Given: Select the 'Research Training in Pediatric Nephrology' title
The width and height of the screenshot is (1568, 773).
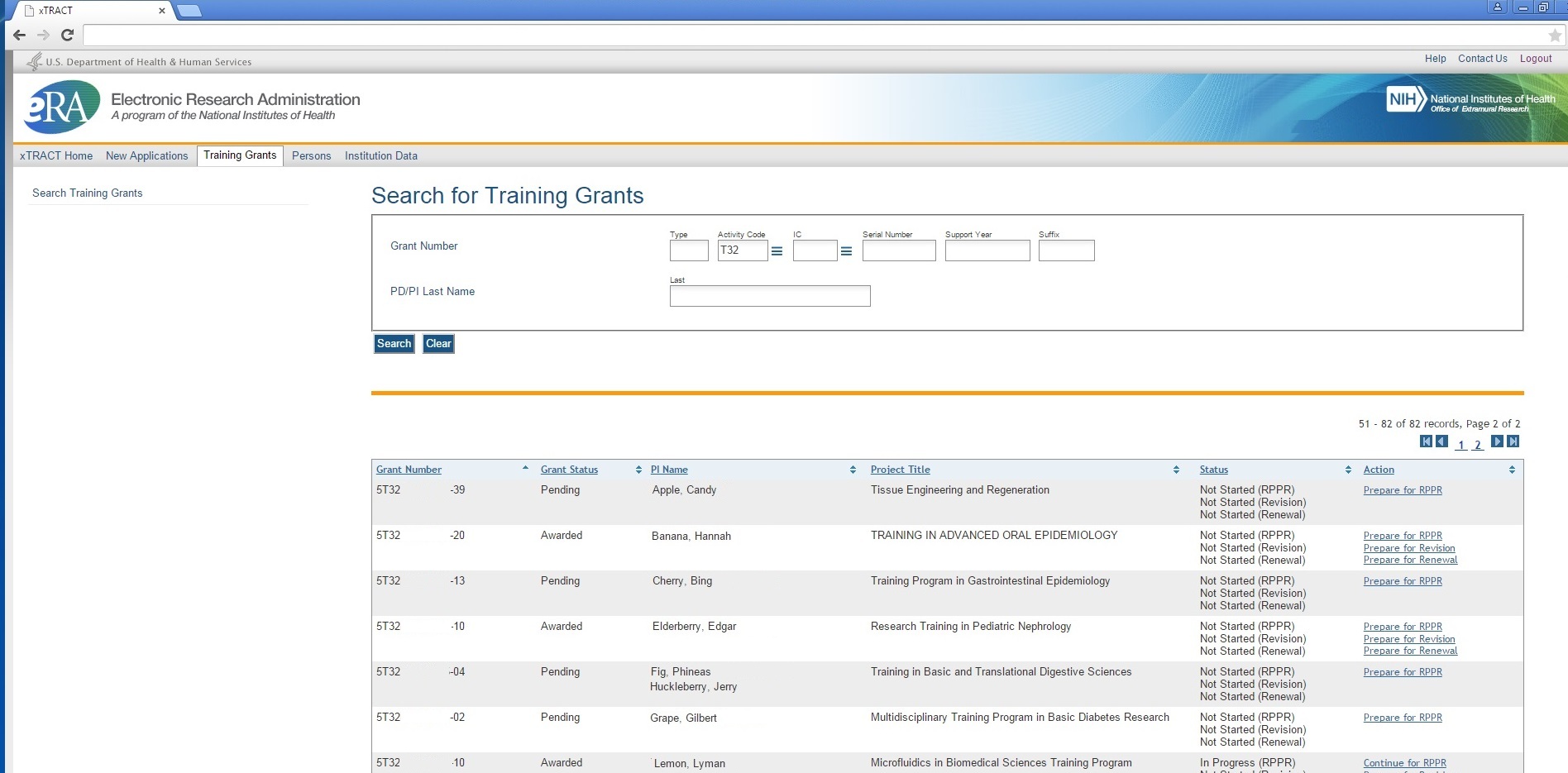Looking at the screenshot, I should tap(971, 627).
